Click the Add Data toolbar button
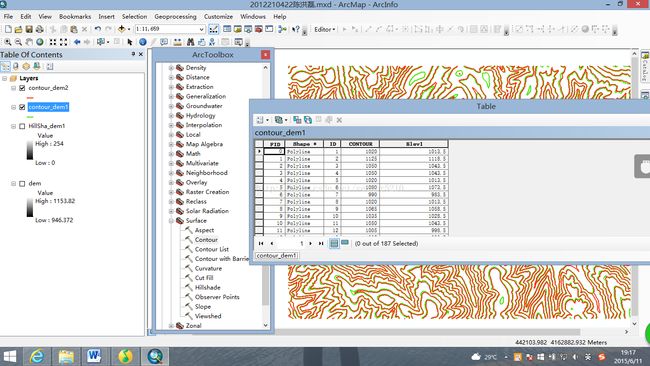Image resolution: width=650 pixels, height=366 pixels. click(x=122, y=29)
